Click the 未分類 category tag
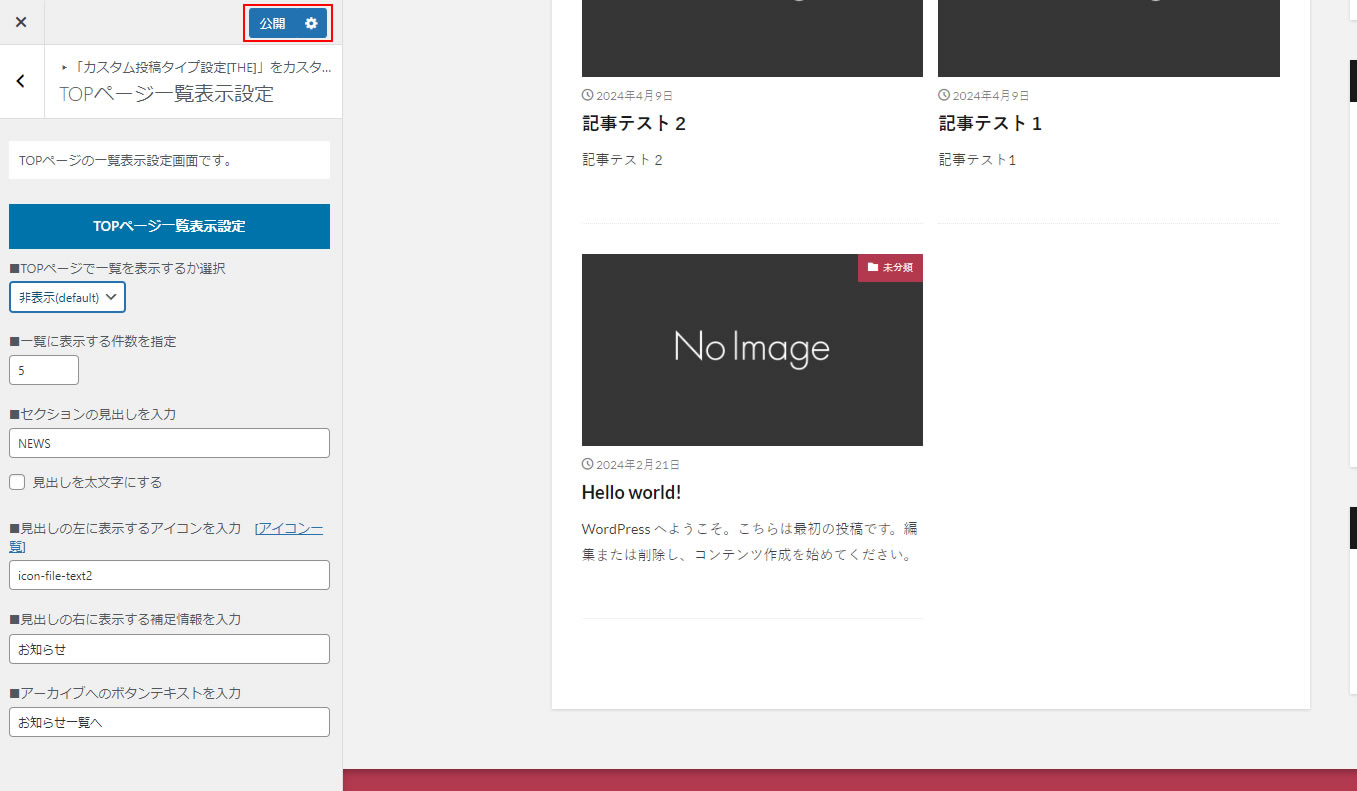 890,268
